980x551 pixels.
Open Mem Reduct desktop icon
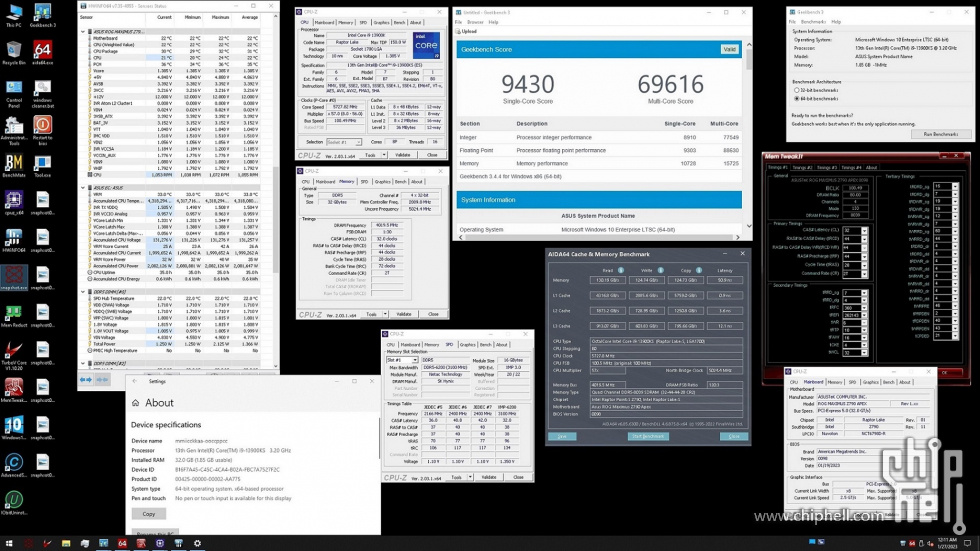coord(14,316)
